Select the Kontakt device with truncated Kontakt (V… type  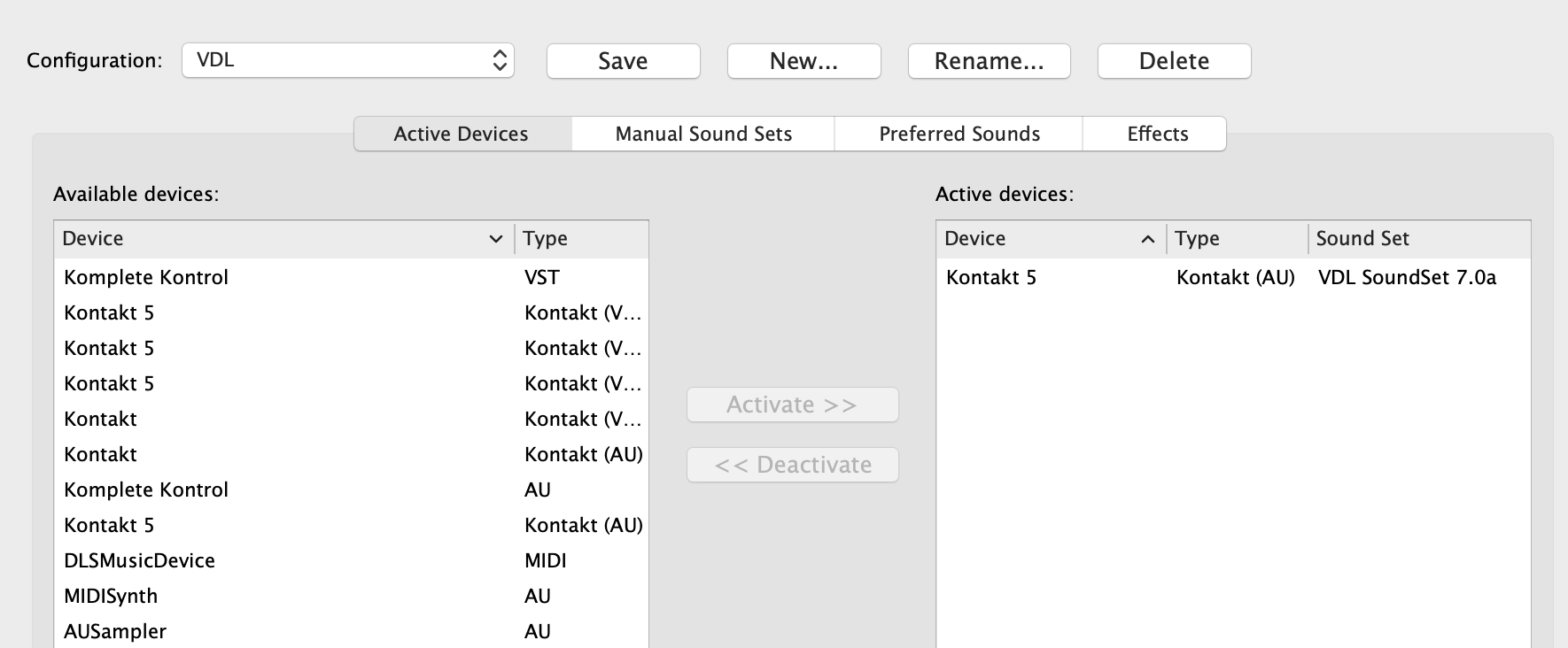click(352, 419)
